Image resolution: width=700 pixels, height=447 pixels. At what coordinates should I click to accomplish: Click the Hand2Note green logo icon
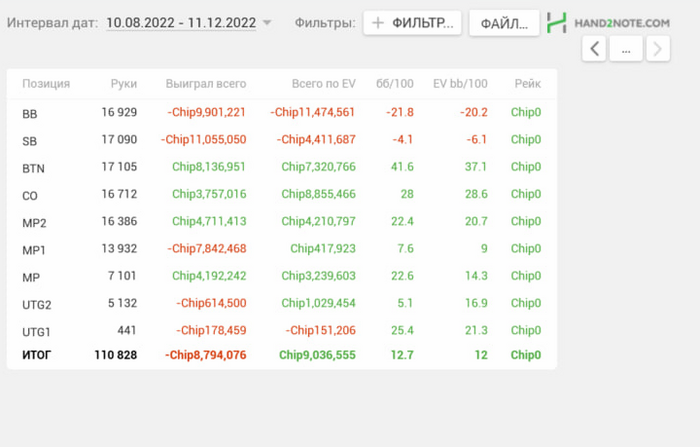(x=557, y=23)
